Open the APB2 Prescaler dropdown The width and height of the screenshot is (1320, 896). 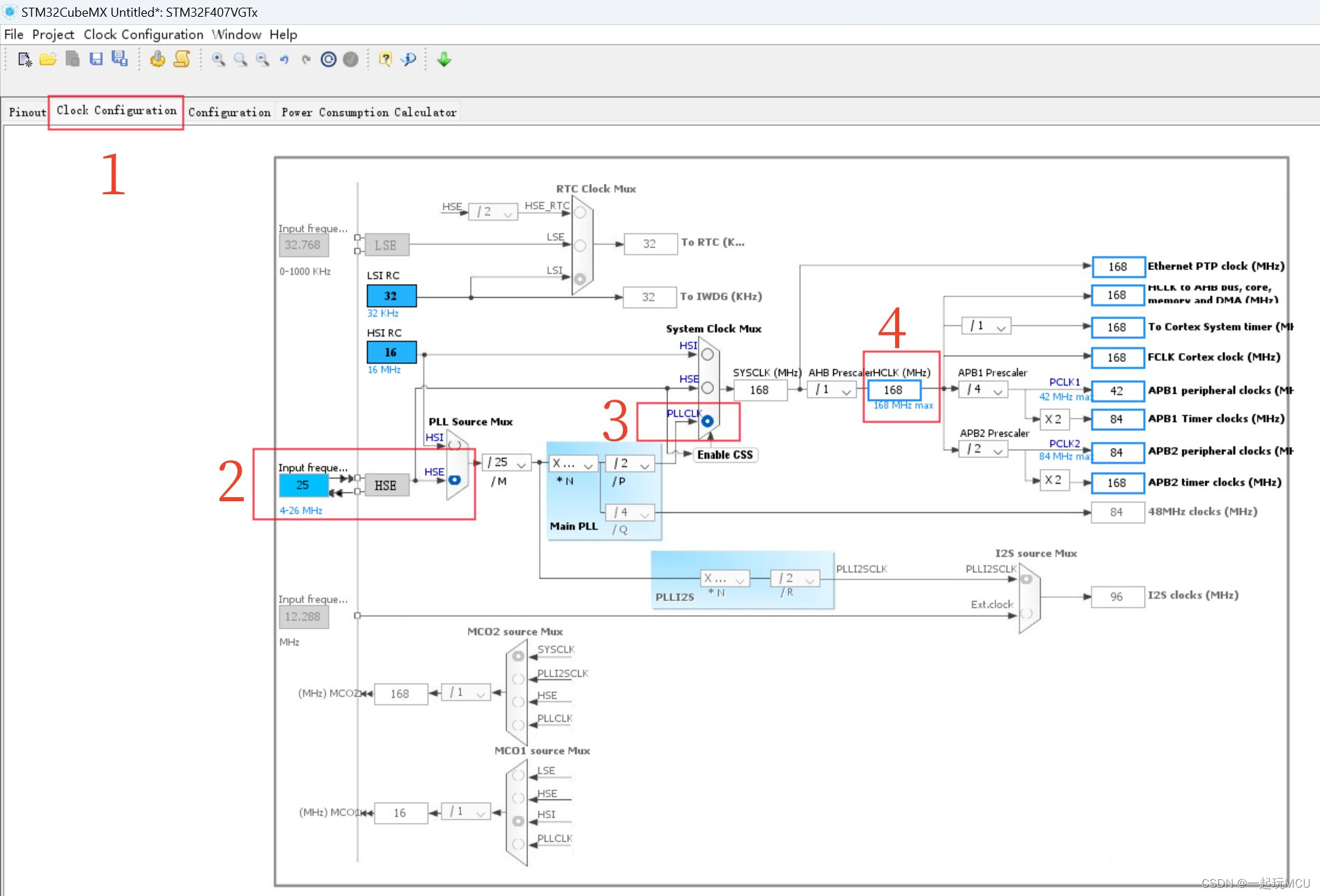click(984, 450)
